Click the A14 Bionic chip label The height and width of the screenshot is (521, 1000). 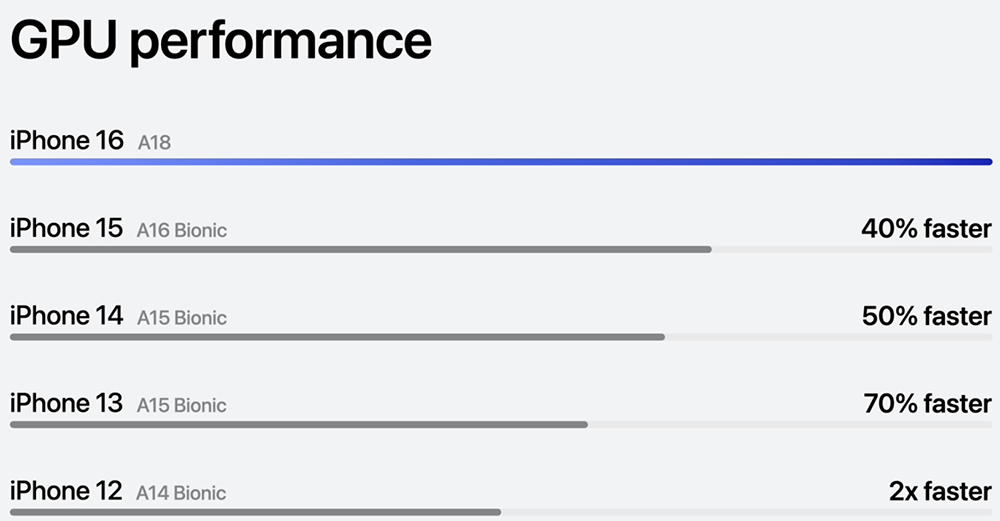click(x=181, y=494)
